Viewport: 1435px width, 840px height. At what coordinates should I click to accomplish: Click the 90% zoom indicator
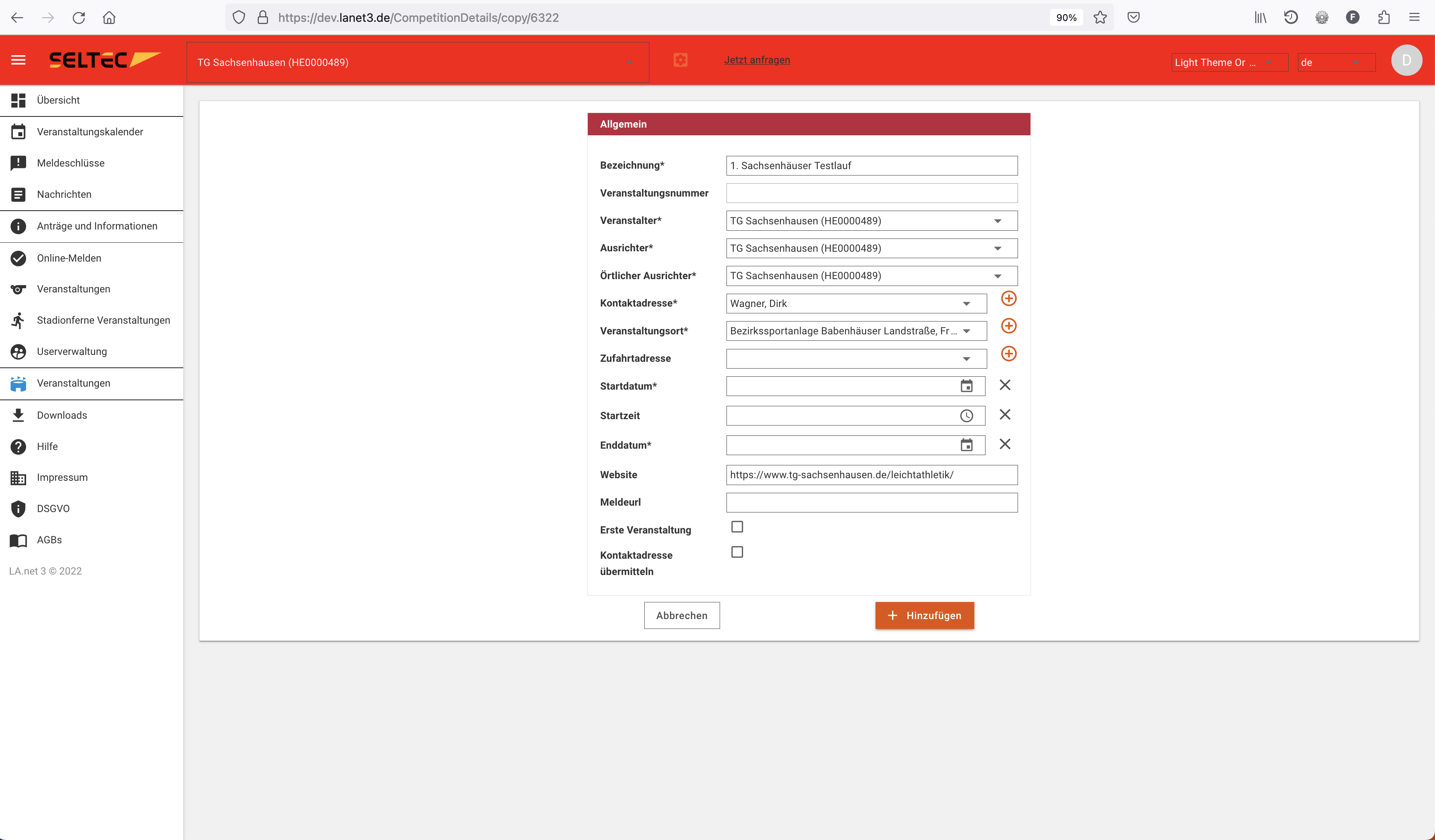coord(1066,18)
